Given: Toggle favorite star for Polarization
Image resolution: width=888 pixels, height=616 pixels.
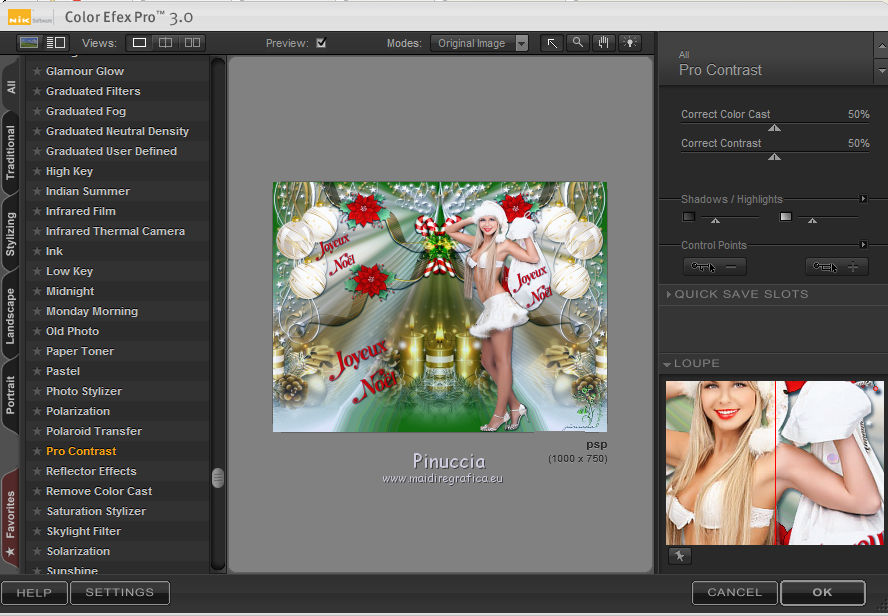Looking at the screenshot, I should (37, 411).
